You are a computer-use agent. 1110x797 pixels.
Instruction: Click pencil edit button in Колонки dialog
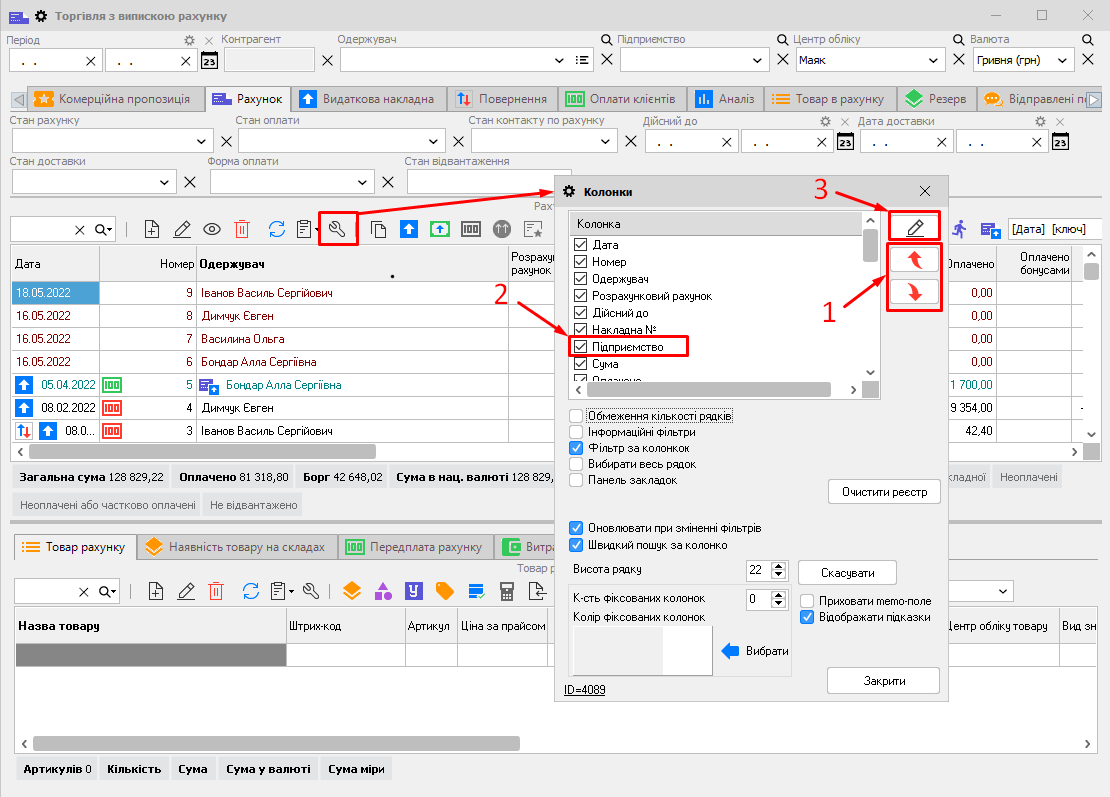click(914, 227)
